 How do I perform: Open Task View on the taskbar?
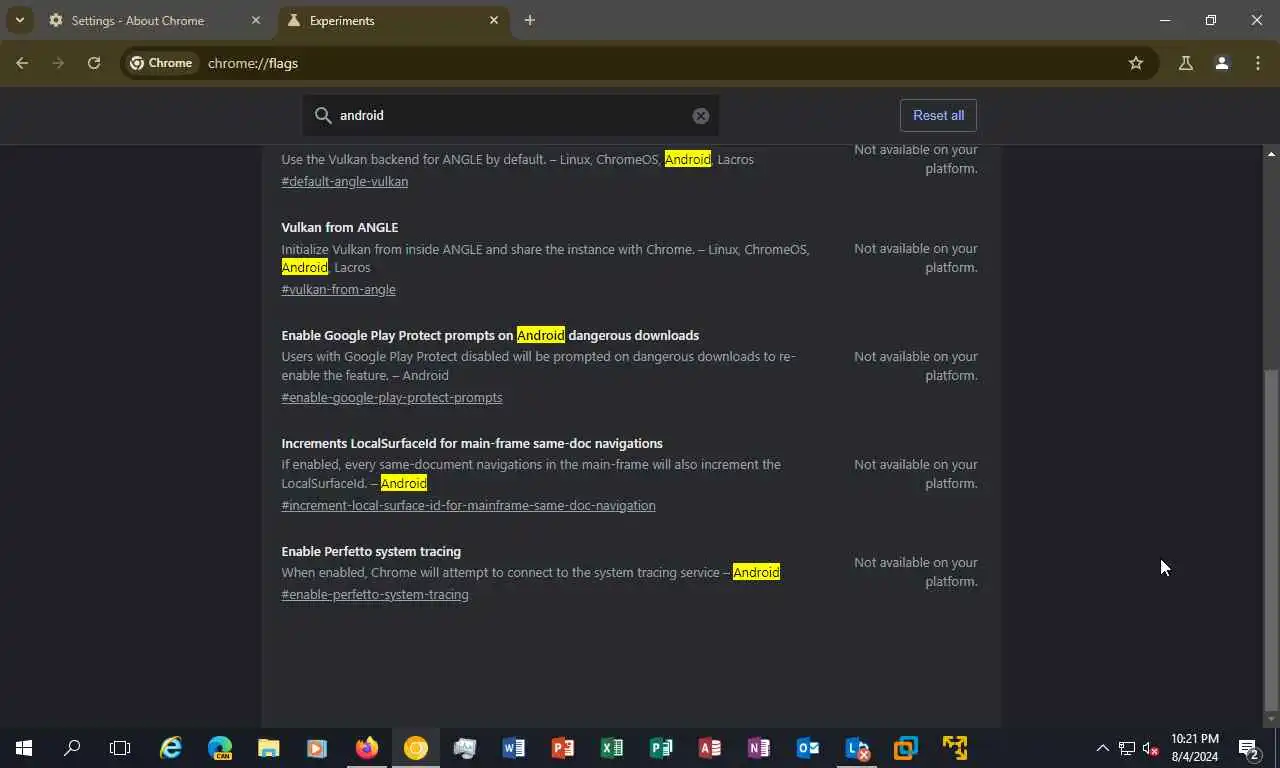tap(120, 748)
